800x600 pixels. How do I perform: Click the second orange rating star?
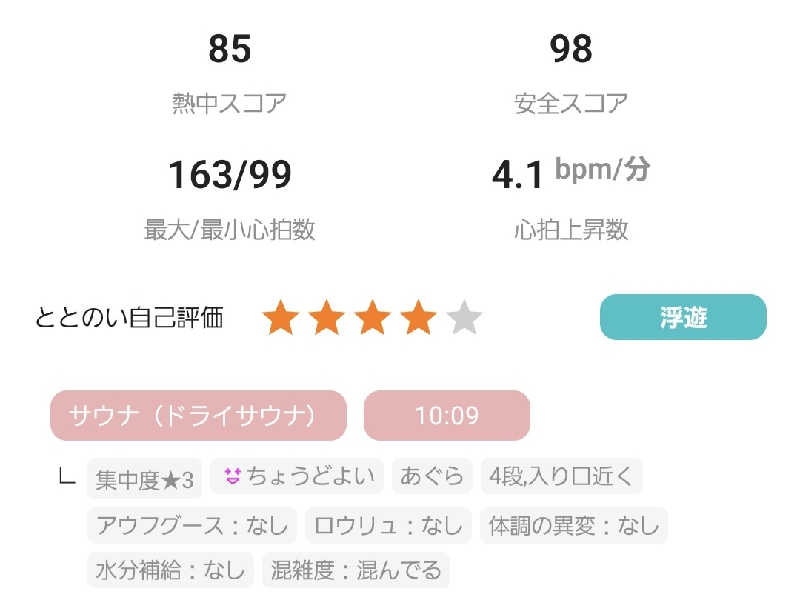pos(327,319)
